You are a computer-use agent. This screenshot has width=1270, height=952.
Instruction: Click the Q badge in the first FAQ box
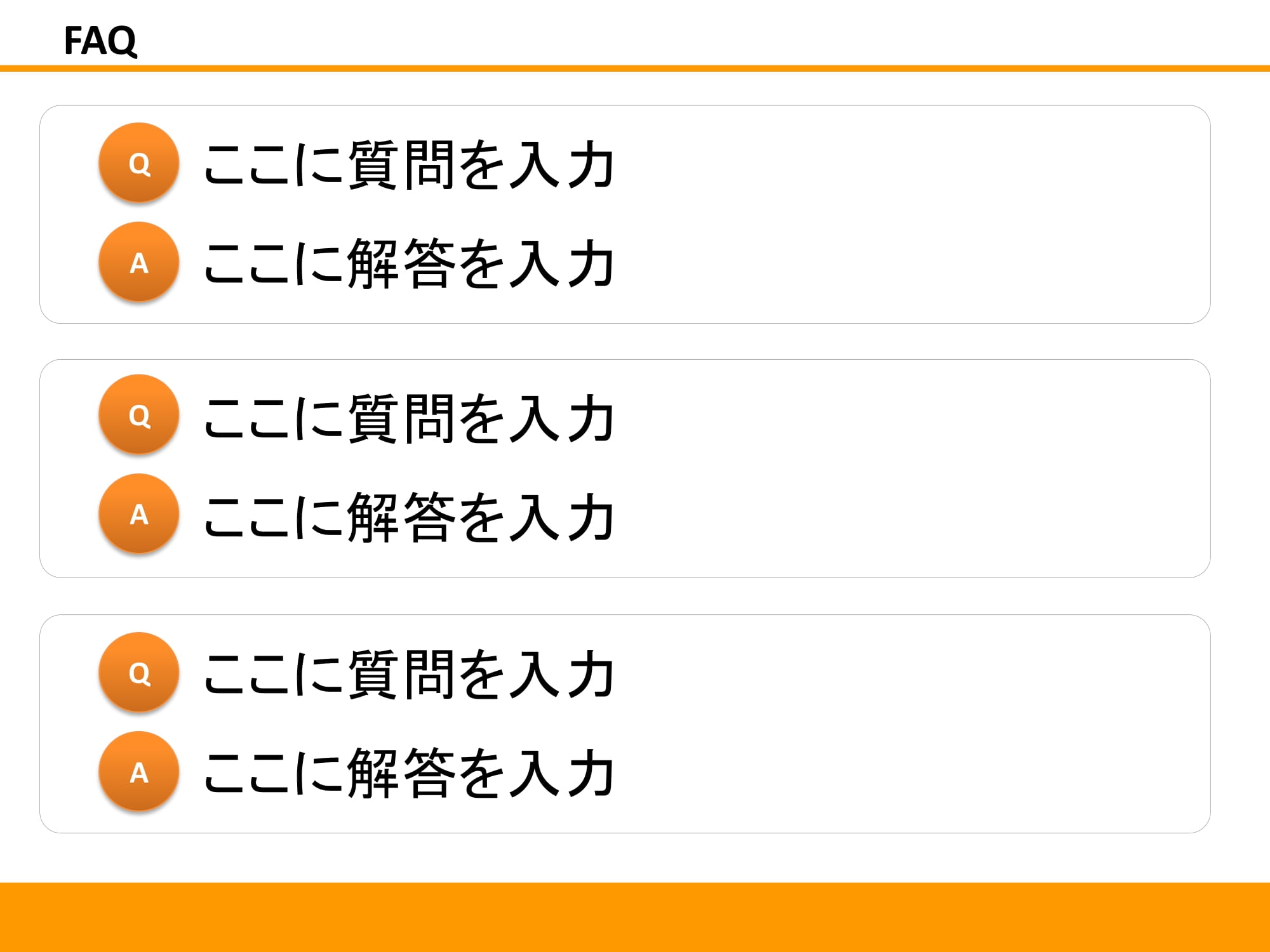pos(138,162)
